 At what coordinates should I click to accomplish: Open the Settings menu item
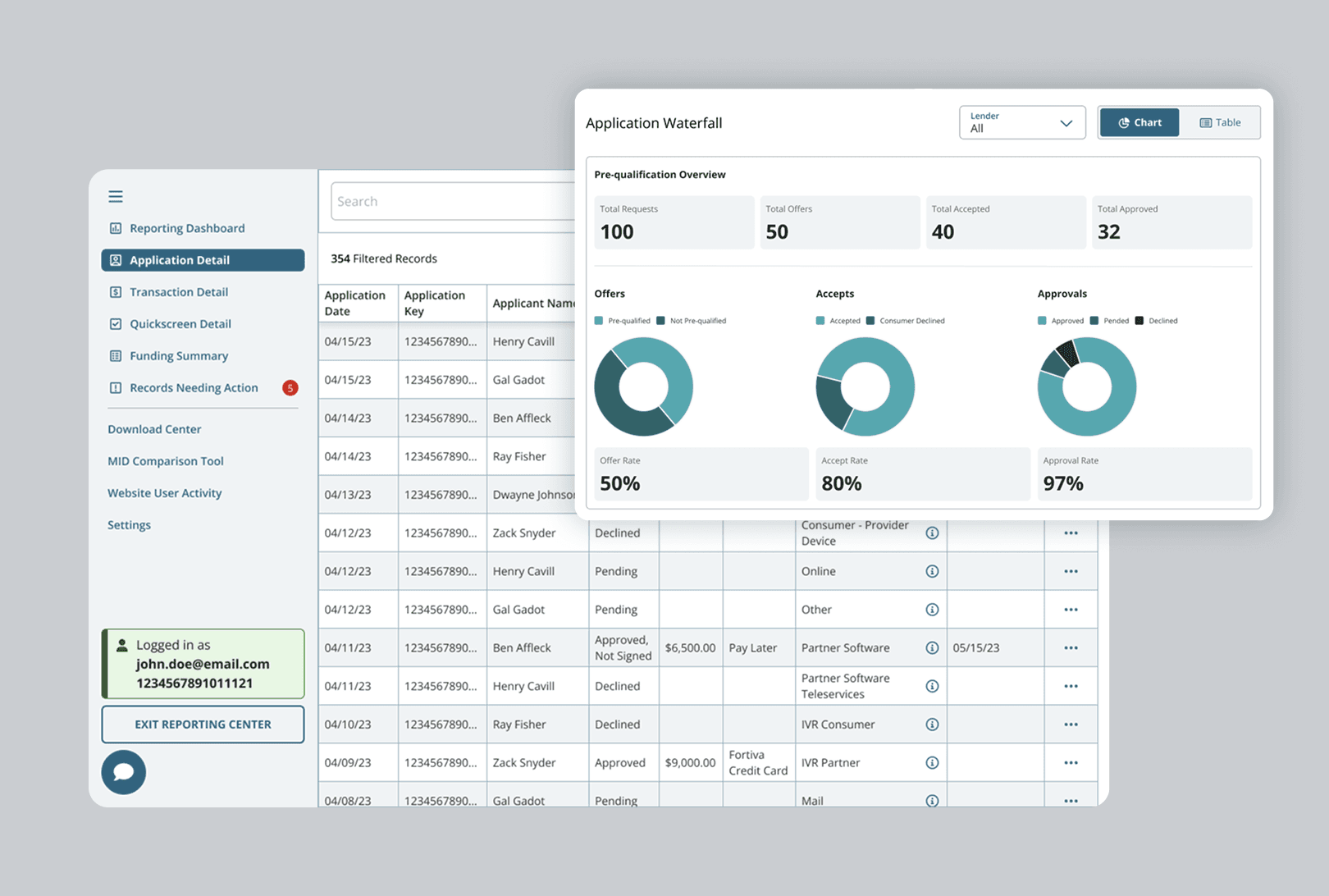coord(129,524)
